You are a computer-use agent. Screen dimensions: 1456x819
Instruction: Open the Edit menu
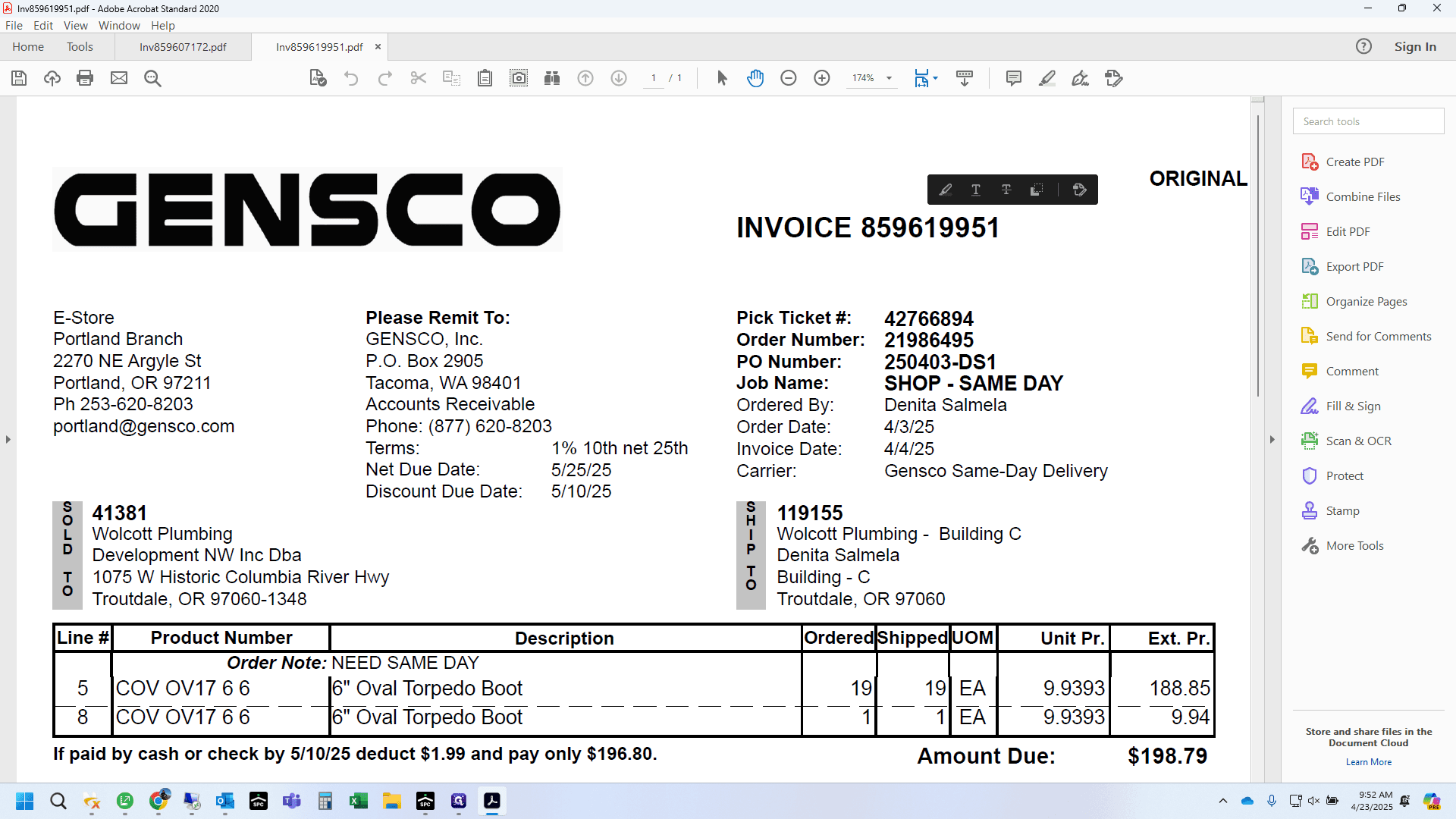point(43,25)
